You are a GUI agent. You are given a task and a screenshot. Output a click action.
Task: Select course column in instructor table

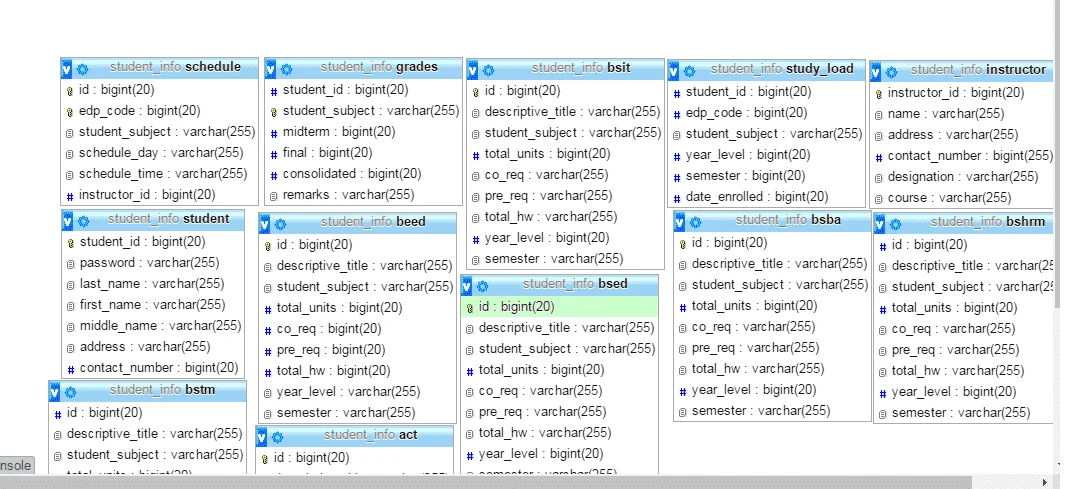point(962,198)
